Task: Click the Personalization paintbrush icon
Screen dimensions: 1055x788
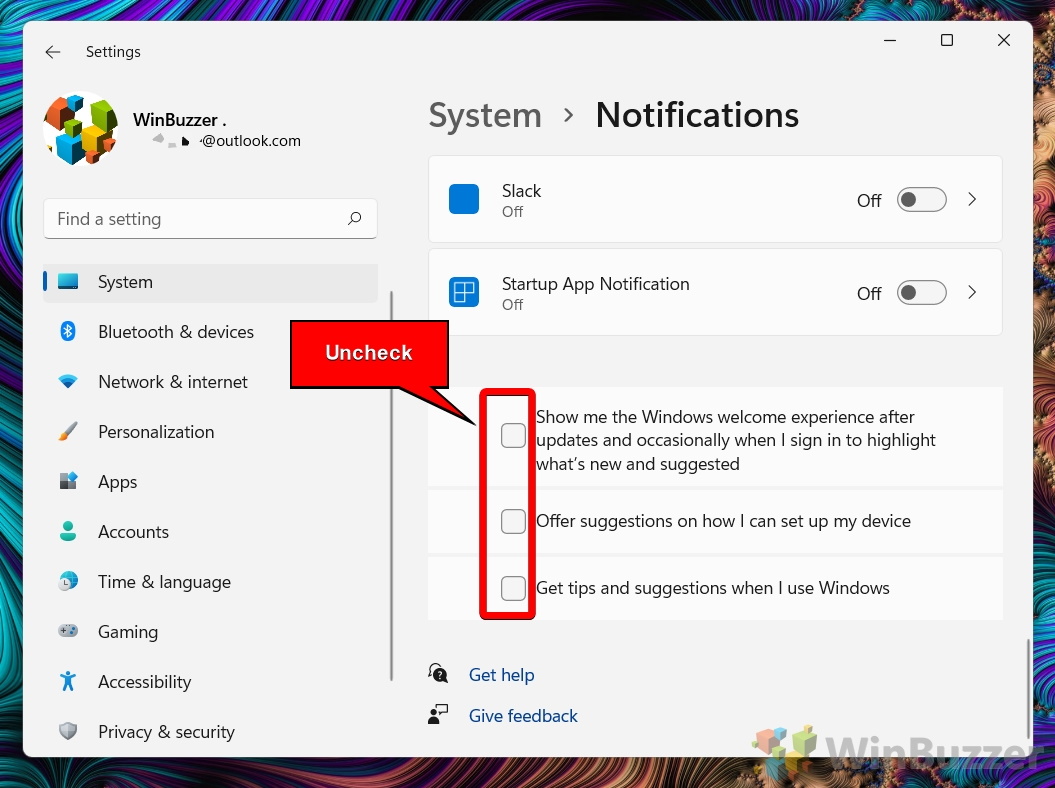Action: click(68, 432)
